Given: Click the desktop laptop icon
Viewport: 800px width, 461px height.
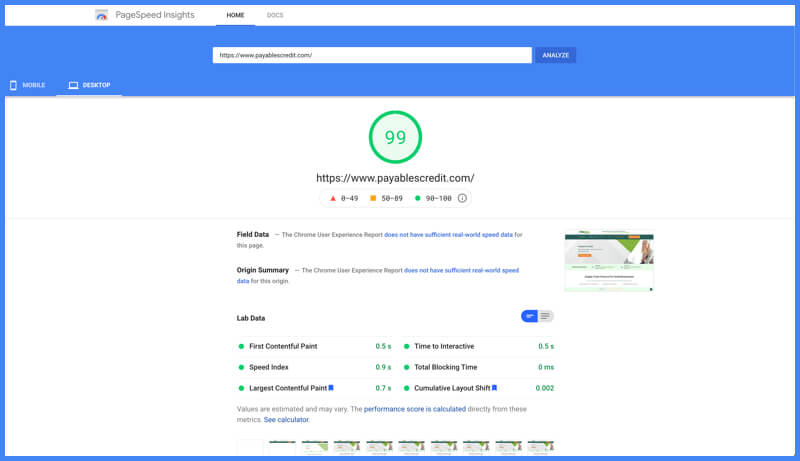Looking at the screenshot, I should 73,85.
